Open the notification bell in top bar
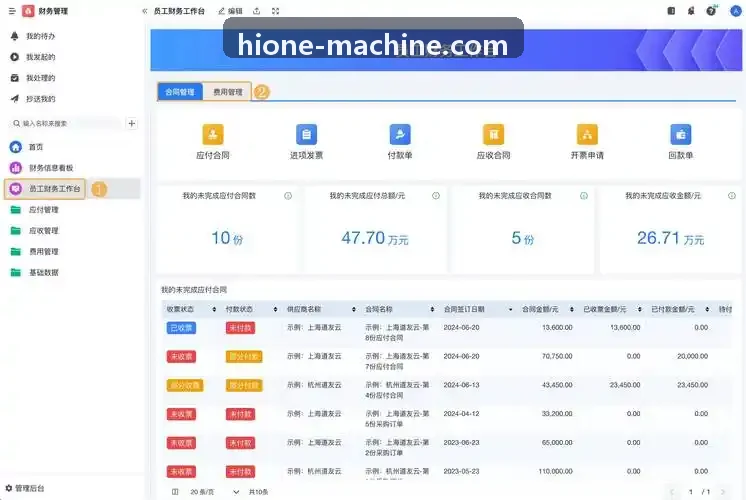The width and height of the screenshot is (746, 500). (691, 11)
